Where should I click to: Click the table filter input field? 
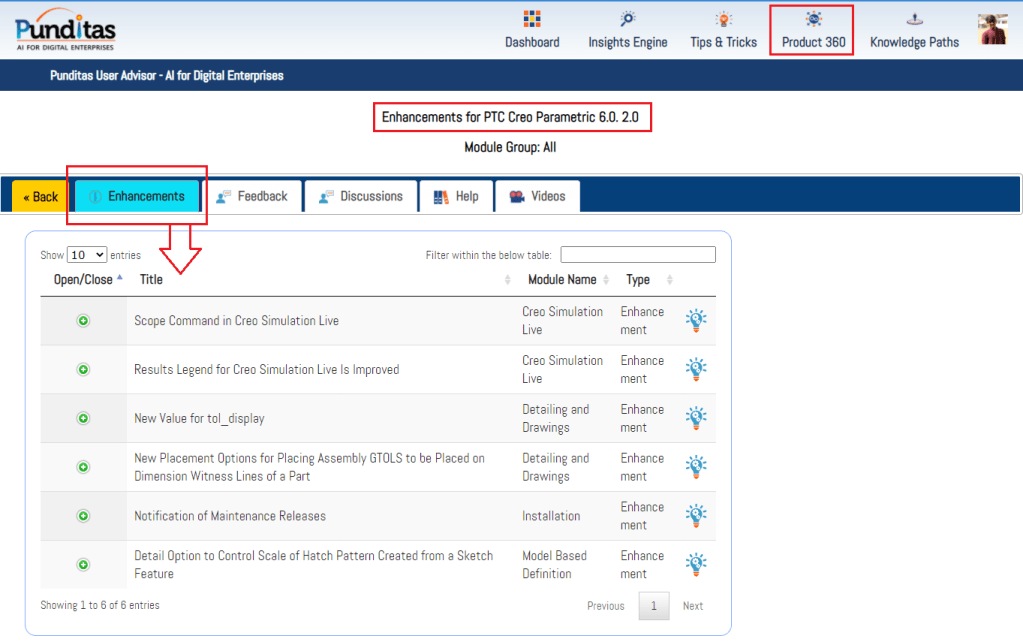(x=638, y=255)
